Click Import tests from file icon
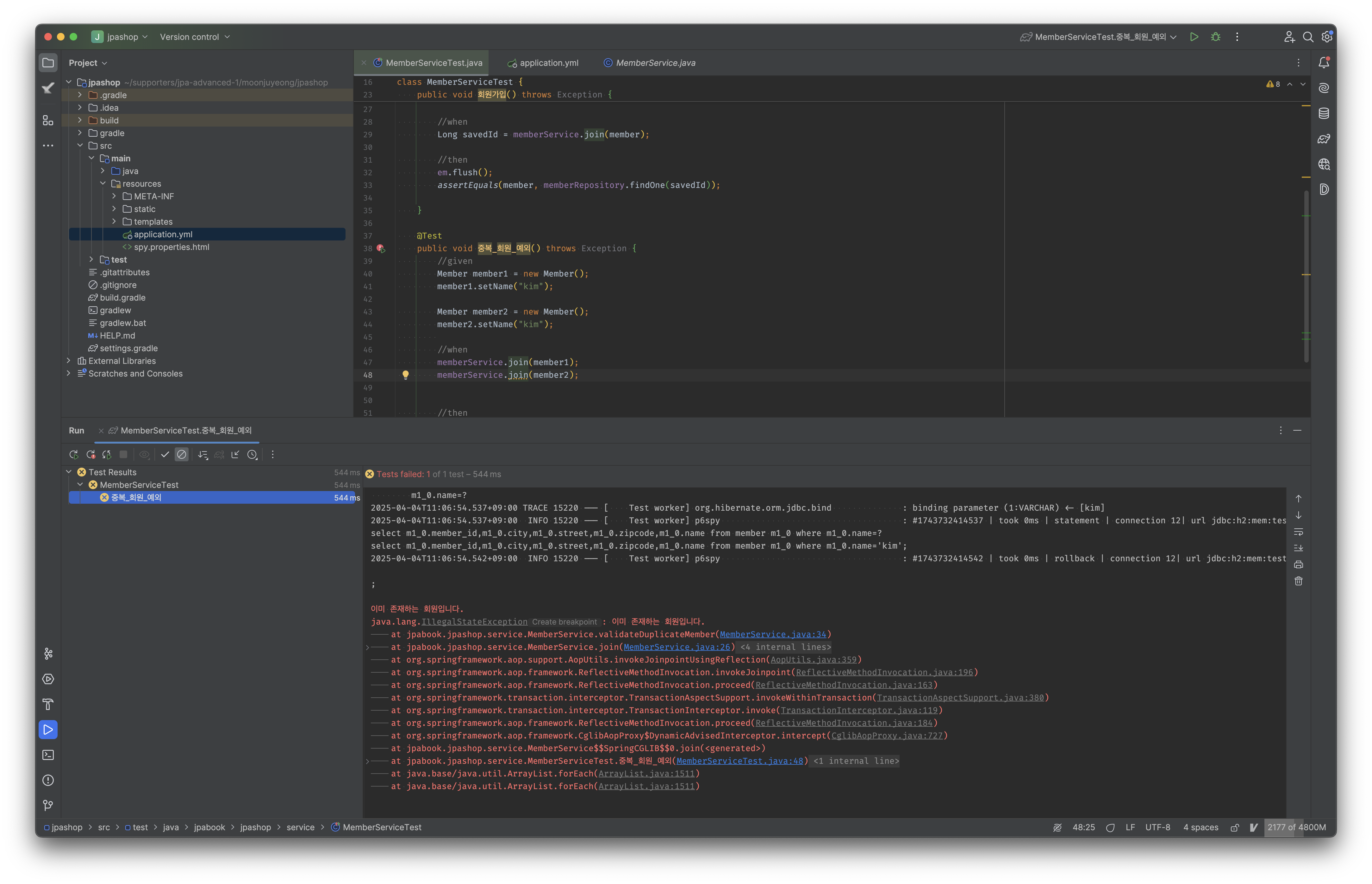 pos(235,455)
